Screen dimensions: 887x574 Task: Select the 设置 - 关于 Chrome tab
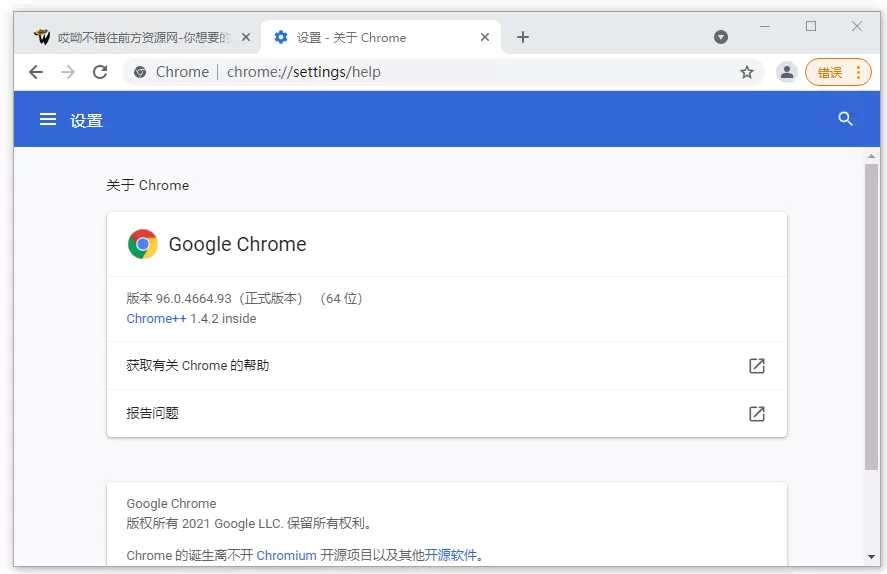[380, 37]
